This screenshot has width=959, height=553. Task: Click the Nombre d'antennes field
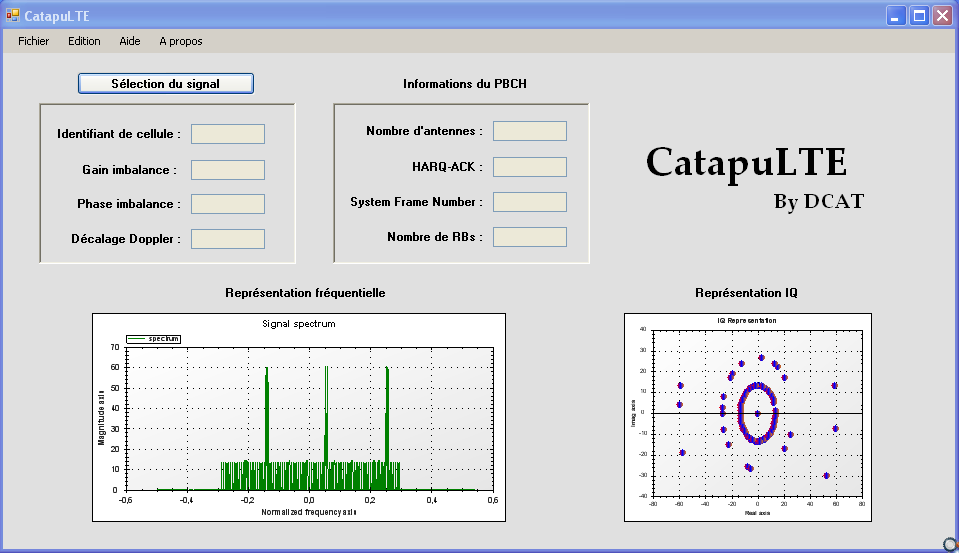coord(530,131)
